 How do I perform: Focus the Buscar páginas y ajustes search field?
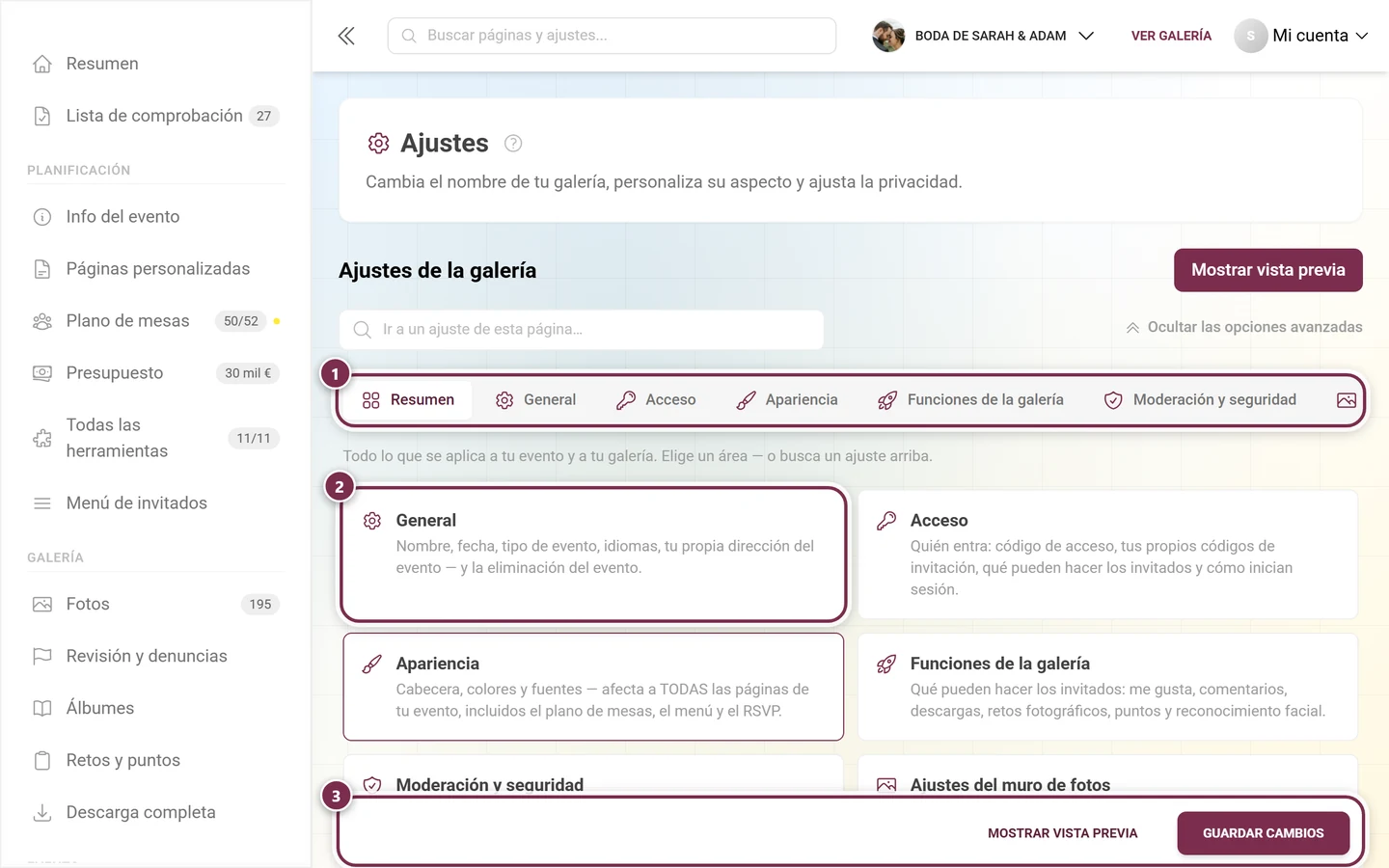click(612, 36)
